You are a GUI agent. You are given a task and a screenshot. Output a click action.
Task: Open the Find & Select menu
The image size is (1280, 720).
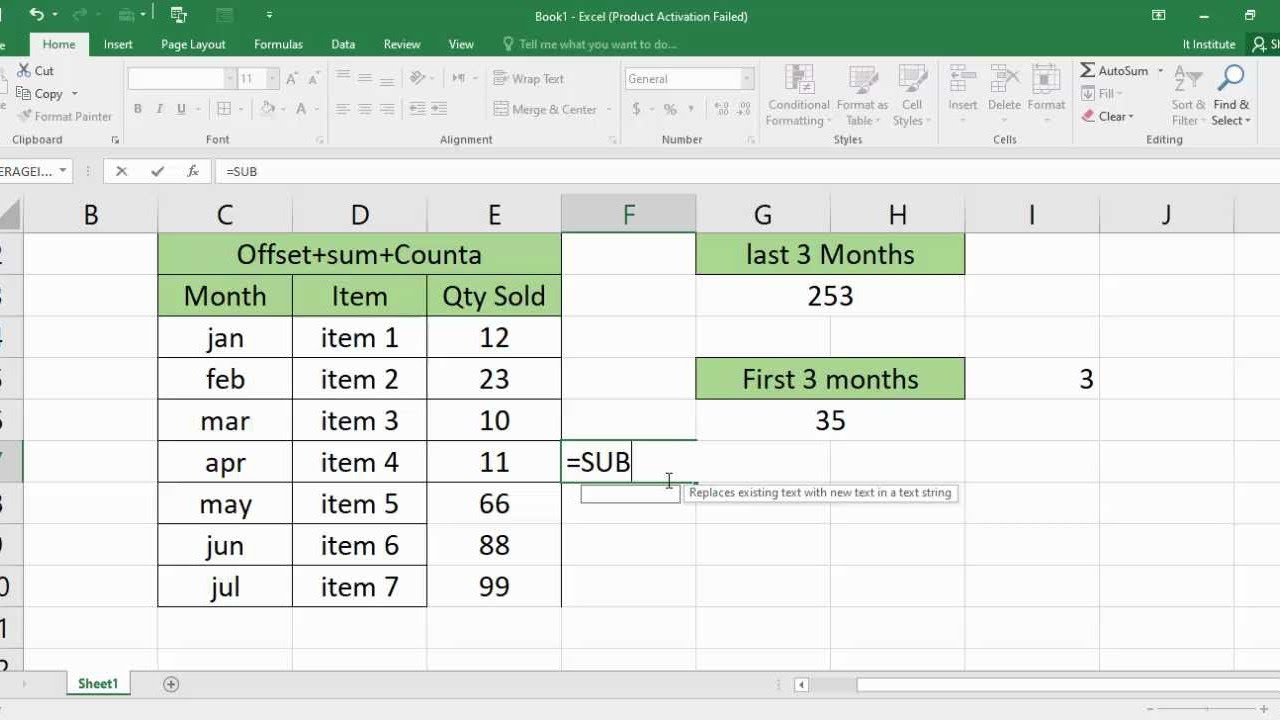coord(1231,97)
